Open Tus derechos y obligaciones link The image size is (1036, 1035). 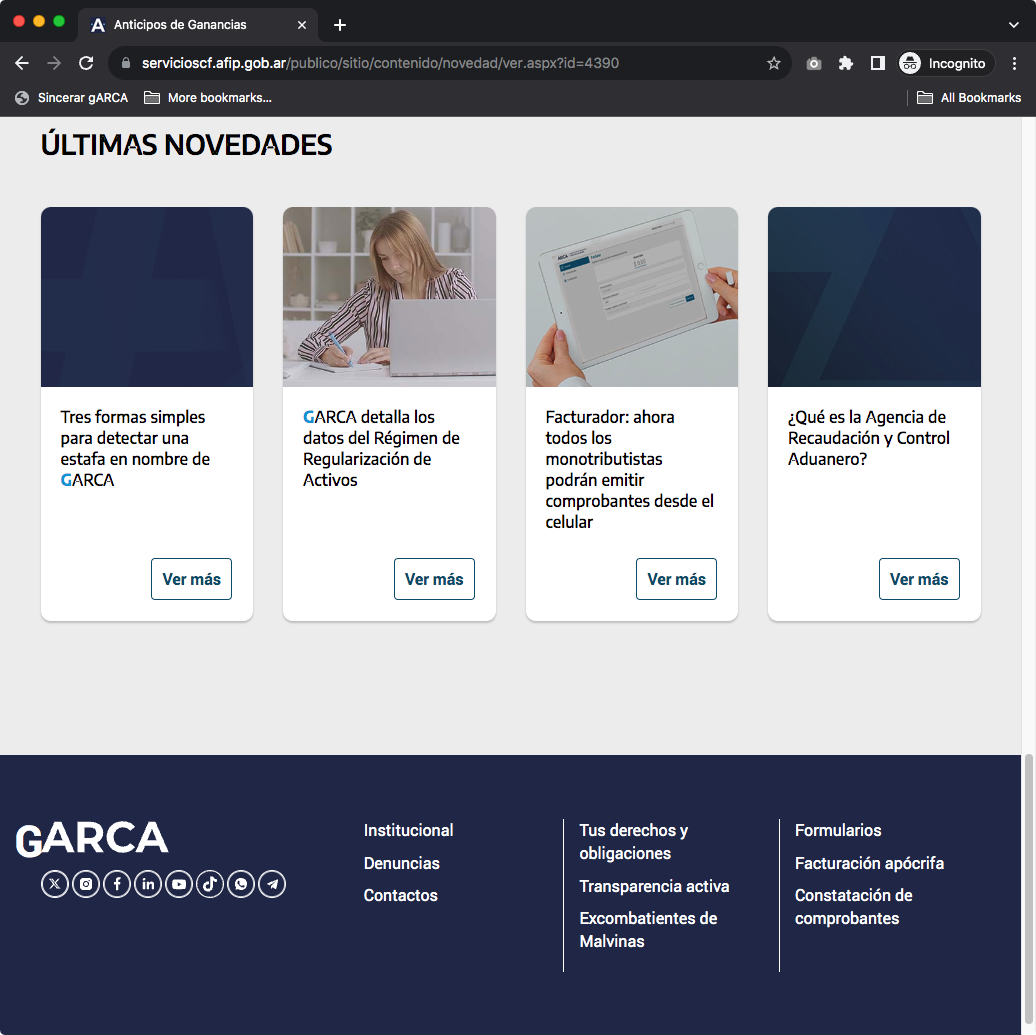[634, 841]
